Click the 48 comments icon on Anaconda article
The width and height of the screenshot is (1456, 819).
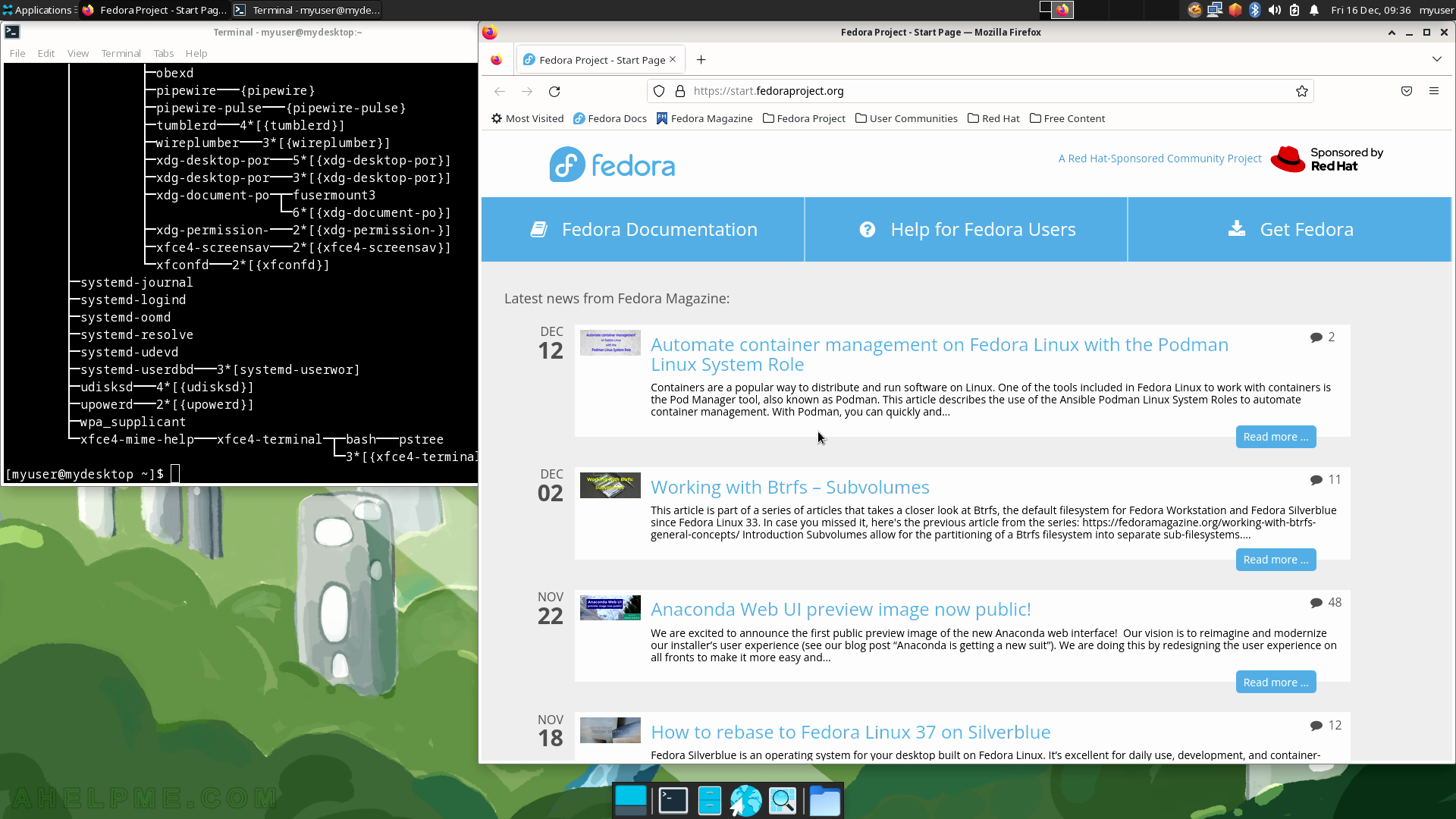click(1316, 603)
